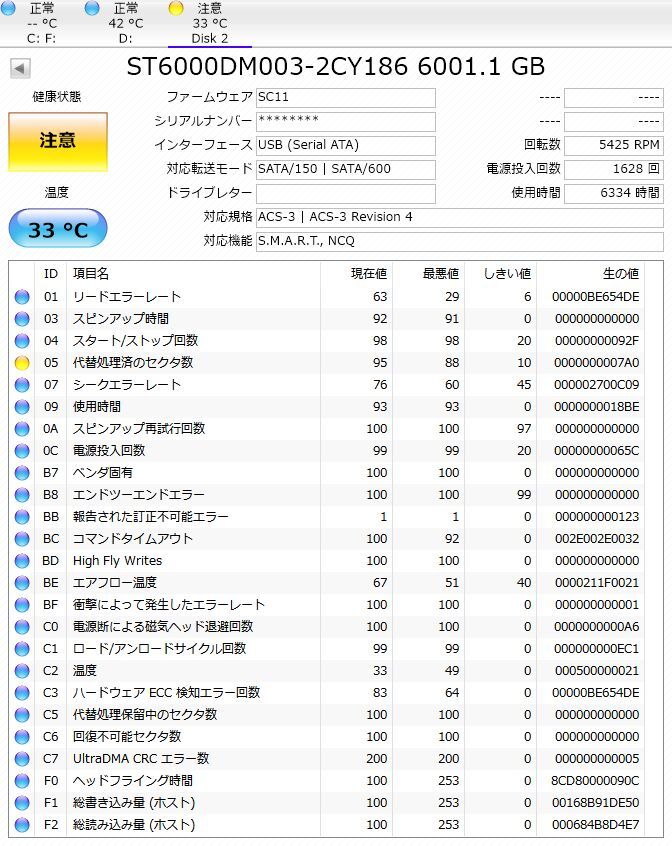Click the yellow 注意 health status button
Screen dimensions: 672x846
click(58, 142)
